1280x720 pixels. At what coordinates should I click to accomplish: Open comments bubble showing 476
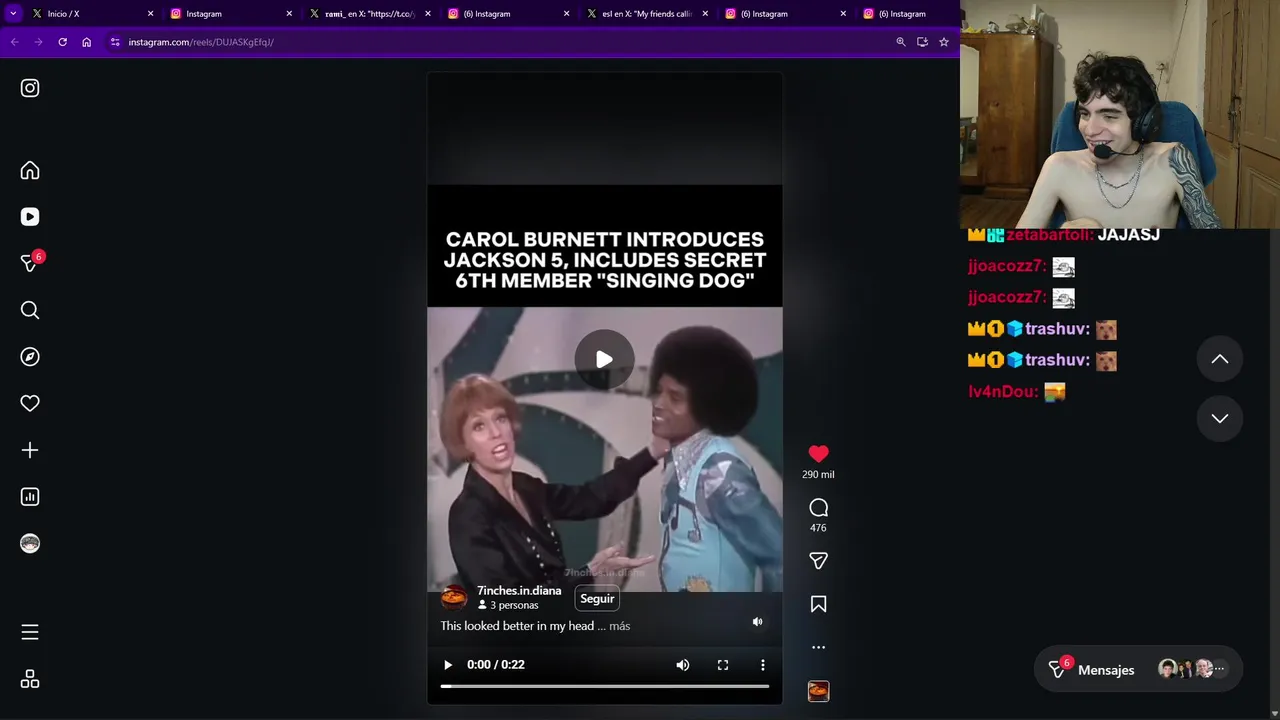tap(818, 508)
